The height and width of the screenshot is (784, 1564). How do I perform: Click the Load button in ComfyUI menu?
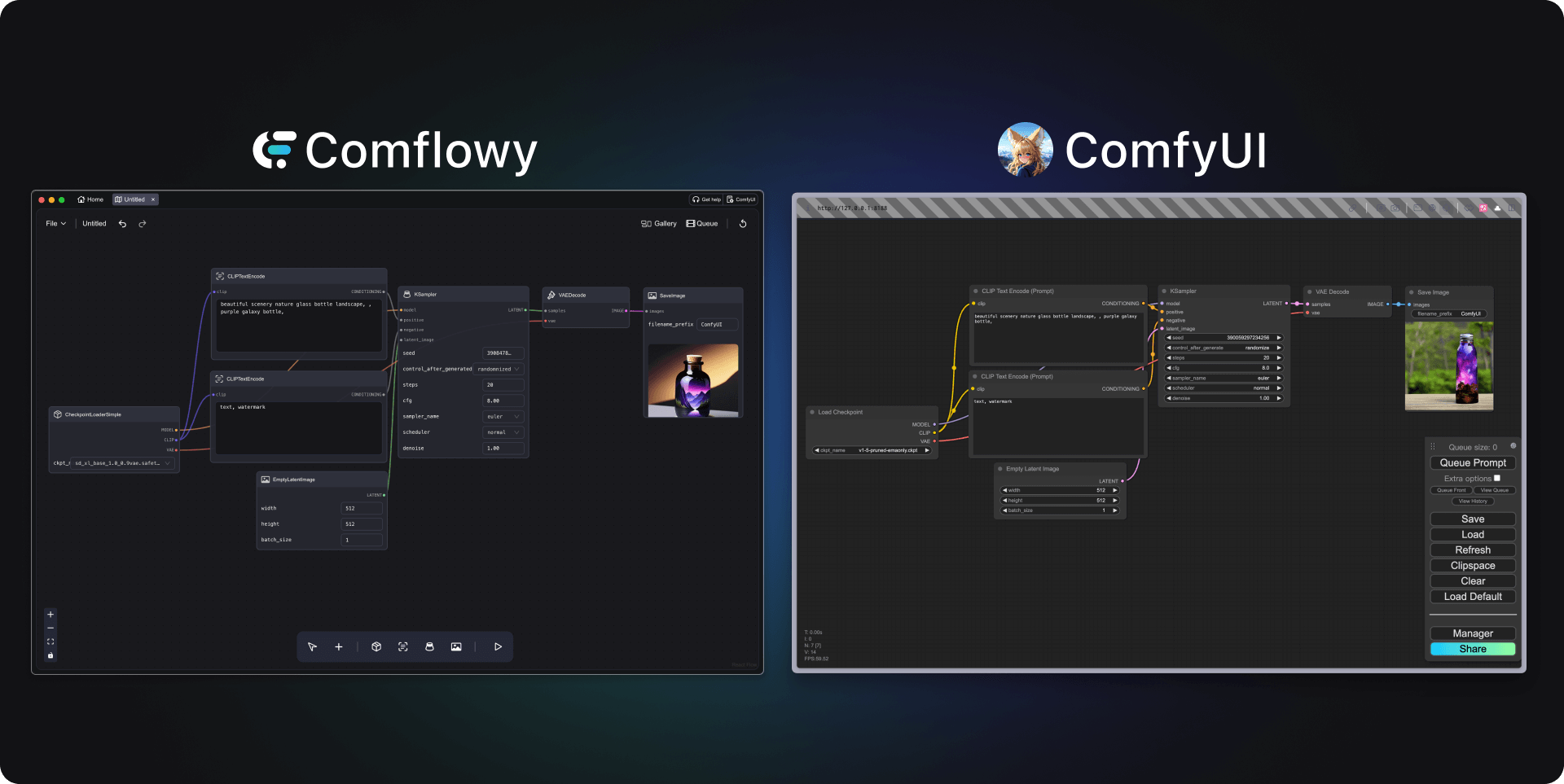pyautogui.click(x=1473, y=534)
